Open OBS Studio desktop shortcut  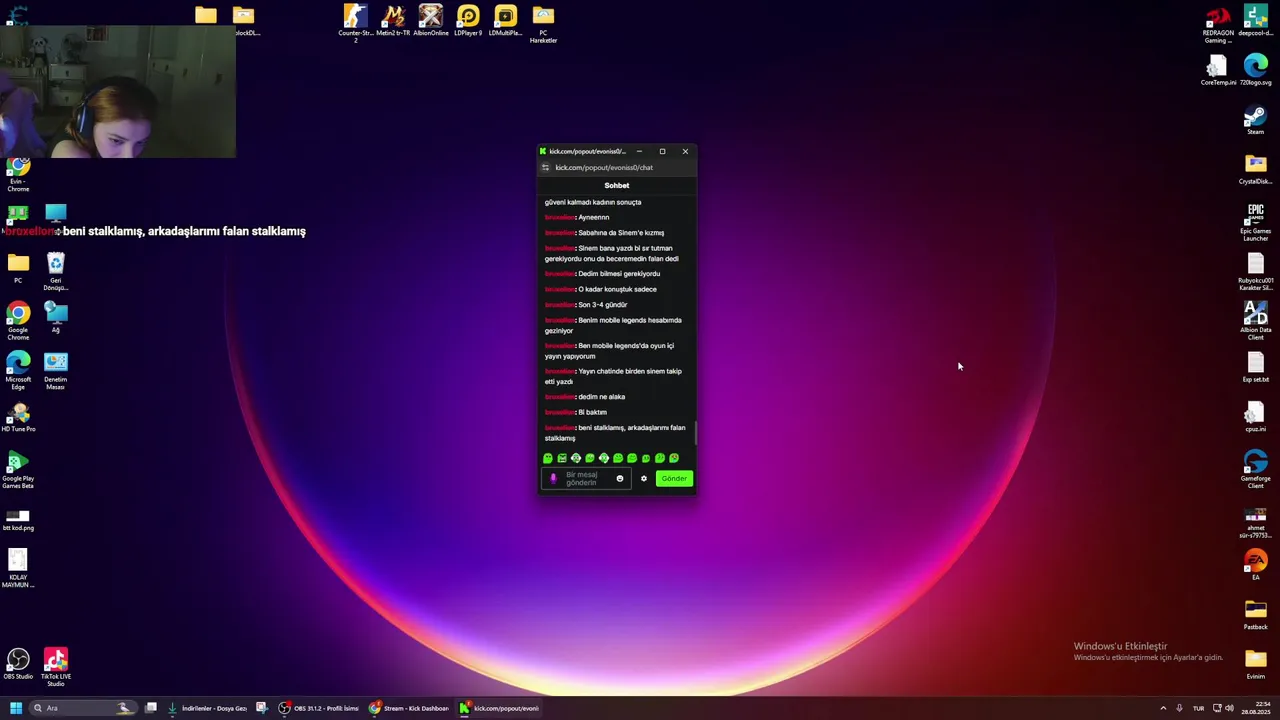pyautogui.click(x=18, y=664)
